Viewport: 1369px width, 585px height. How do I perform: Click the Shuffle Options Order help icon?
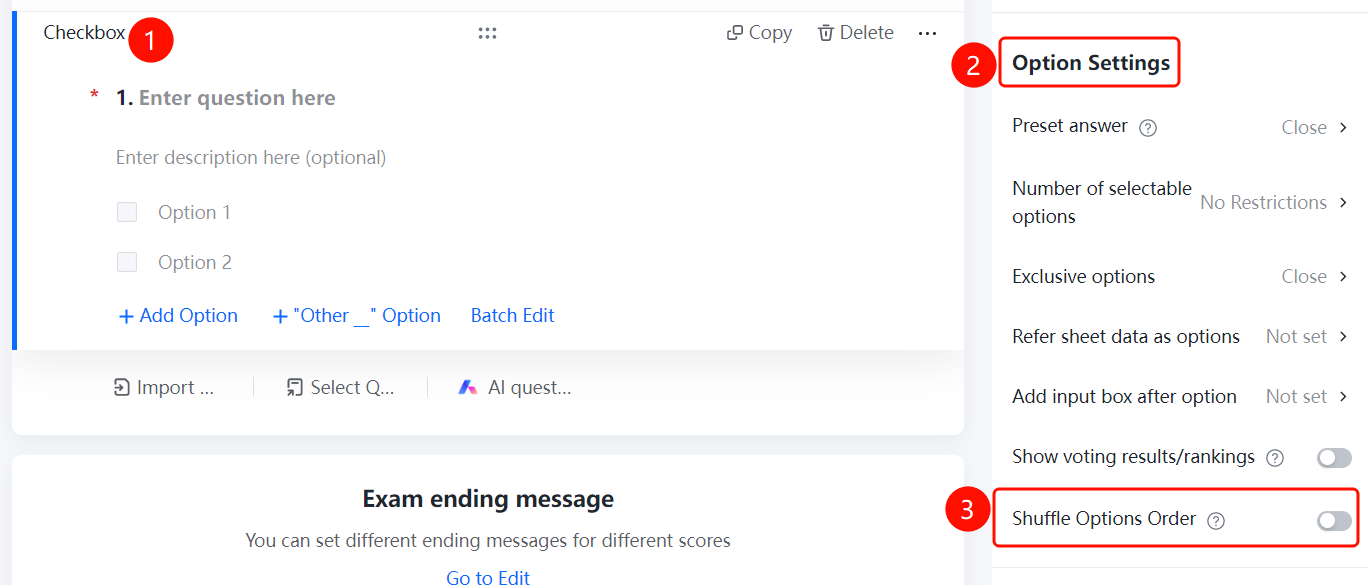coord(1216,520)
